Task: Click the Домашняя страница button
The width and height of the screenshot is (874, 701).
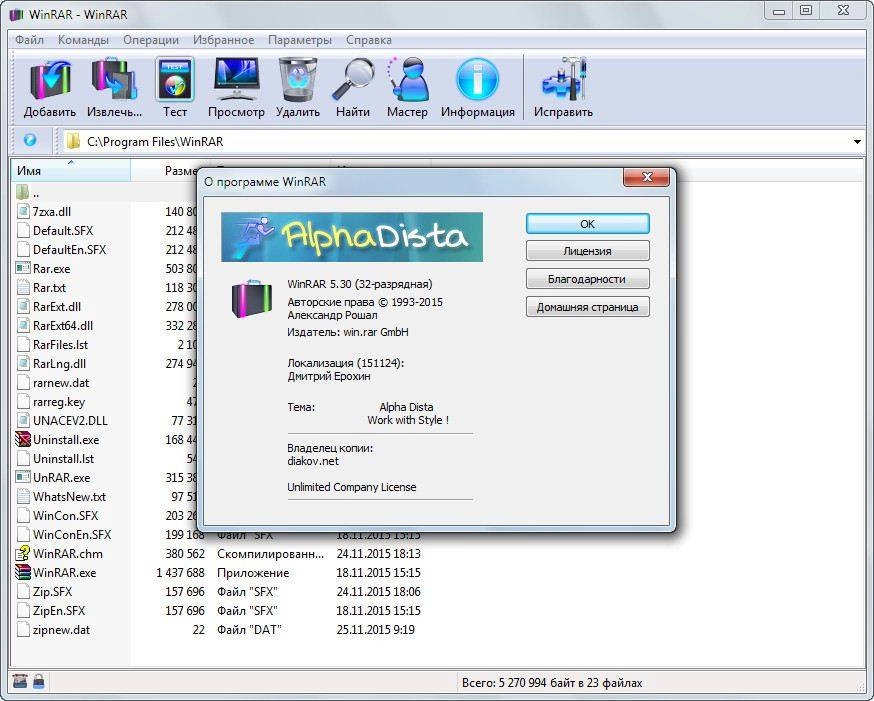Action: click(587, 306)
